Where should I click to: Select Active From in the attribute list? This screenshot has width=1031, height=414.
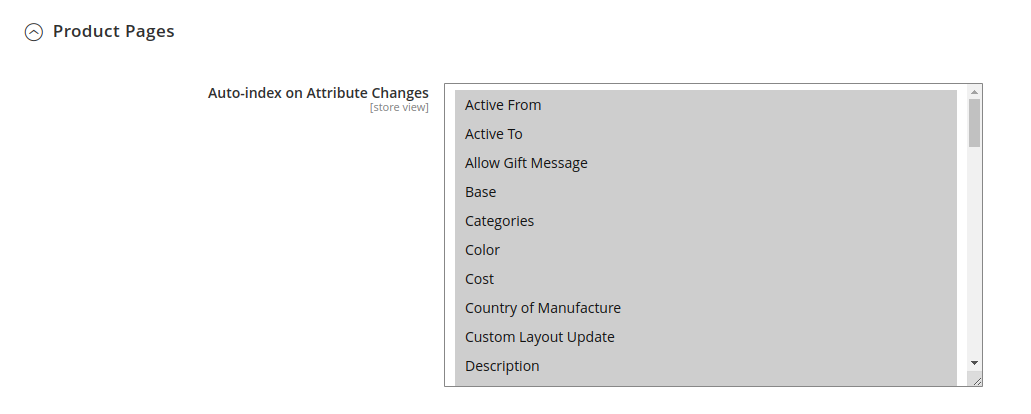[x=706, y=105]
